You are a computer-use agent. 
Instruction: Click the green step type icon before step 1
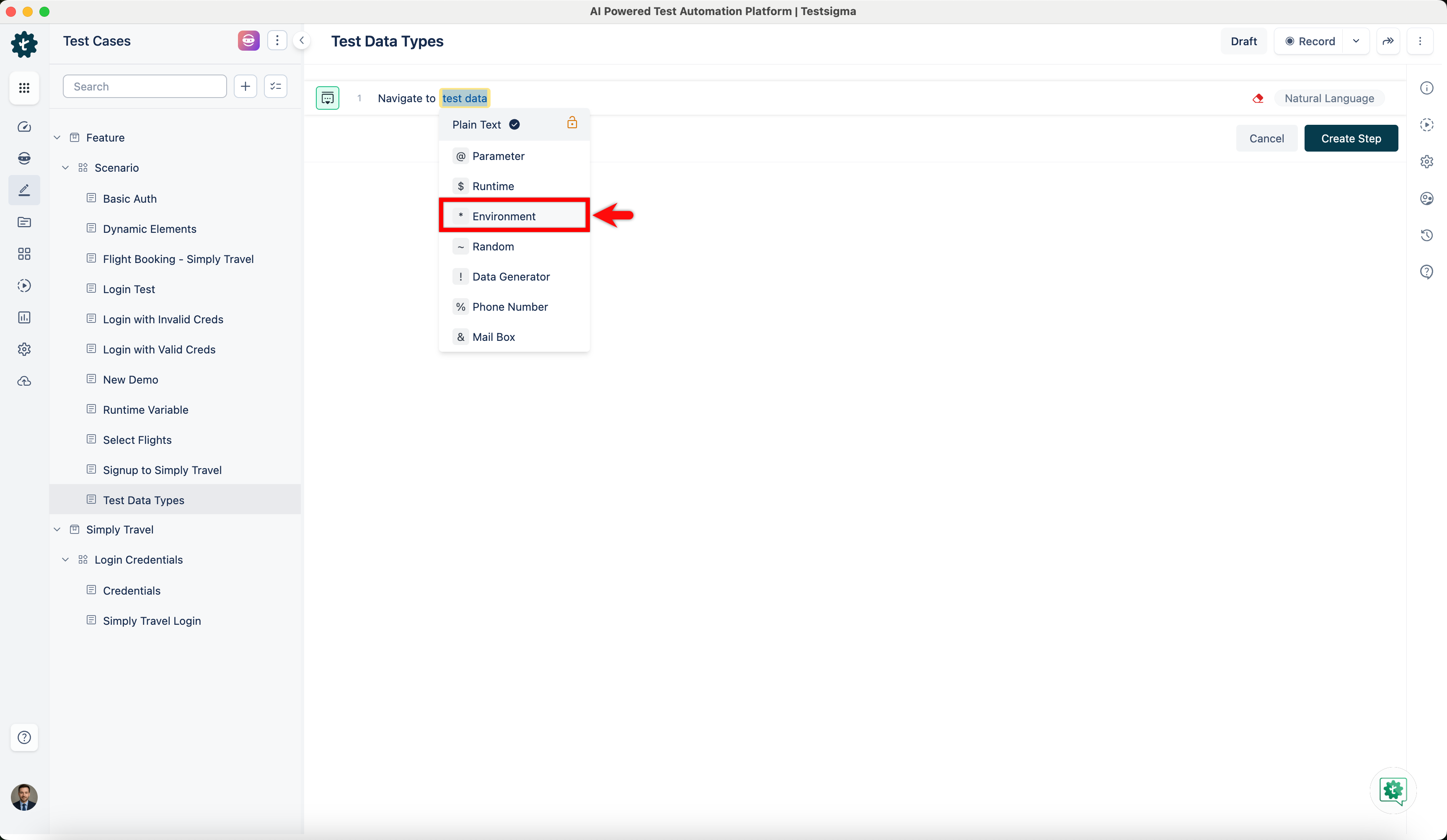point(327,98)
